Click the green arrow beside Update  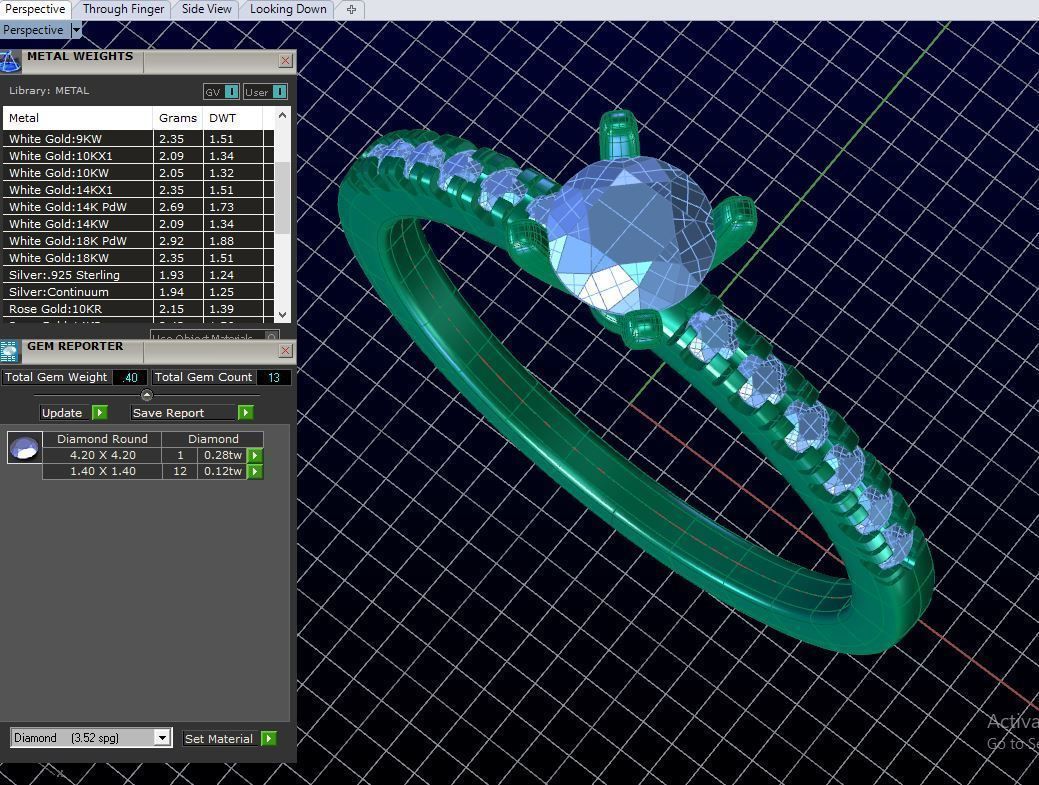(x=99, y=413)
